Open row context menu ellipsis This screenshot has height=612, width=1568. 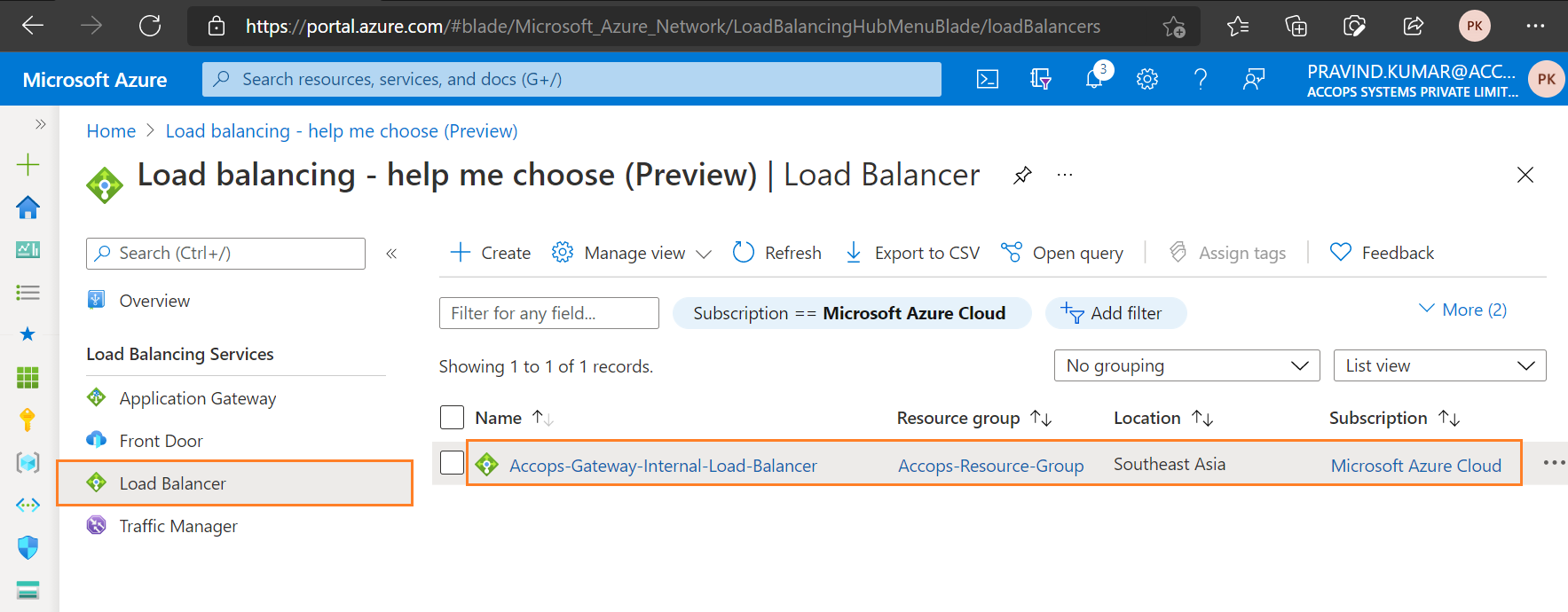[1554, 463]
